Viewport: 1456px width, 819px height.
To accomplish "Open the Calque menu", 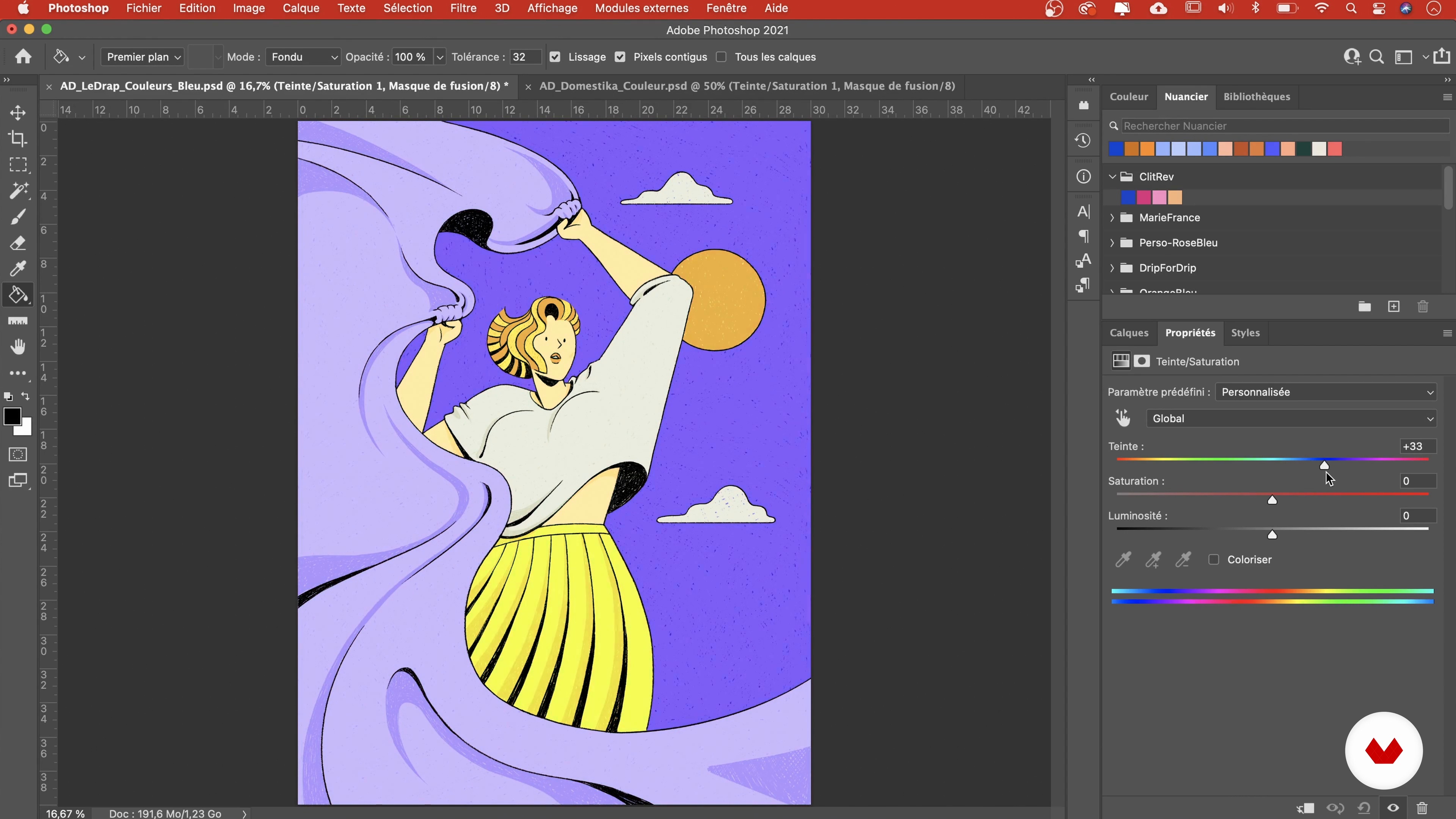I will coord(301,8).
